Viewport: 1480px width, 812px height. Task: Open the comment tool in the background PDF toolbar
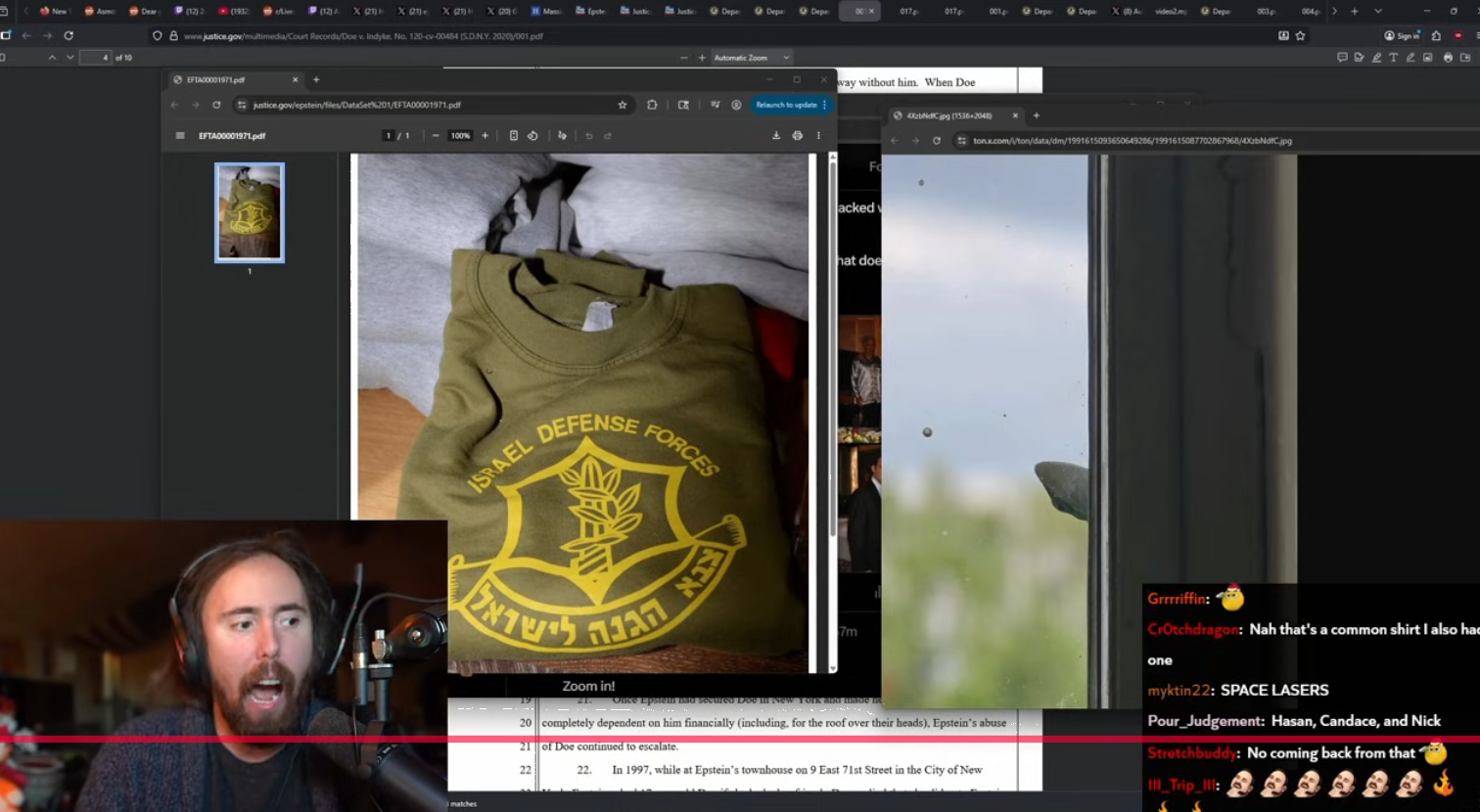(x=1342, y=58)
